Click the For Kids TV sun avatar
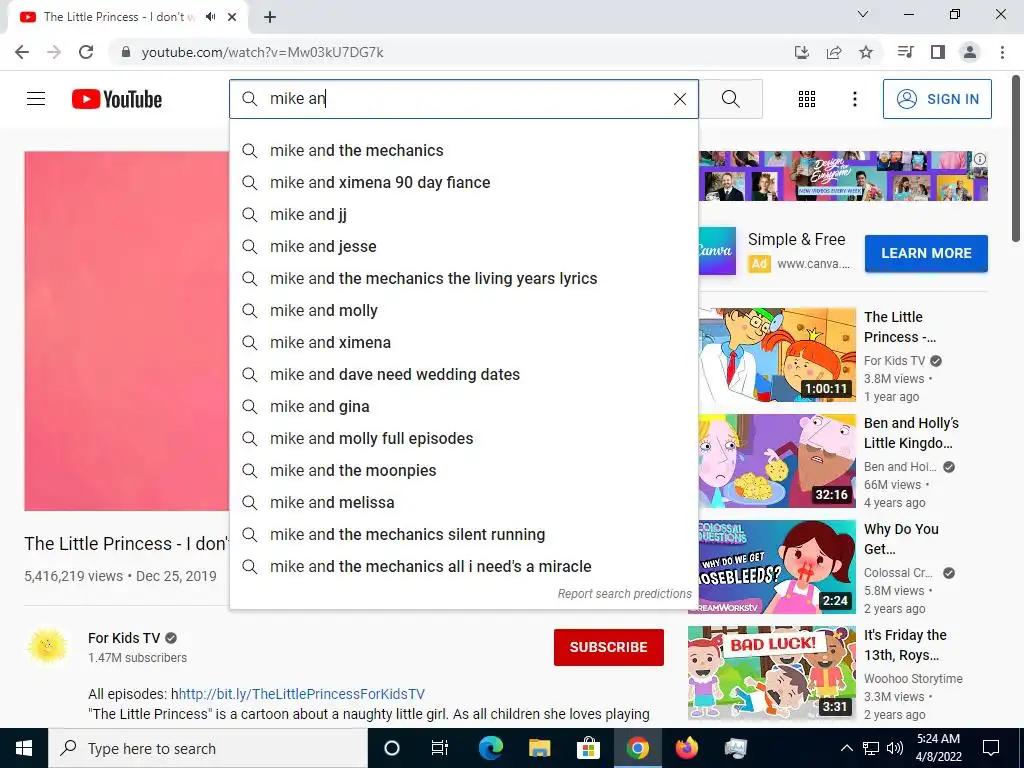This screenshot has width=1024, height=768. (47, 646)
